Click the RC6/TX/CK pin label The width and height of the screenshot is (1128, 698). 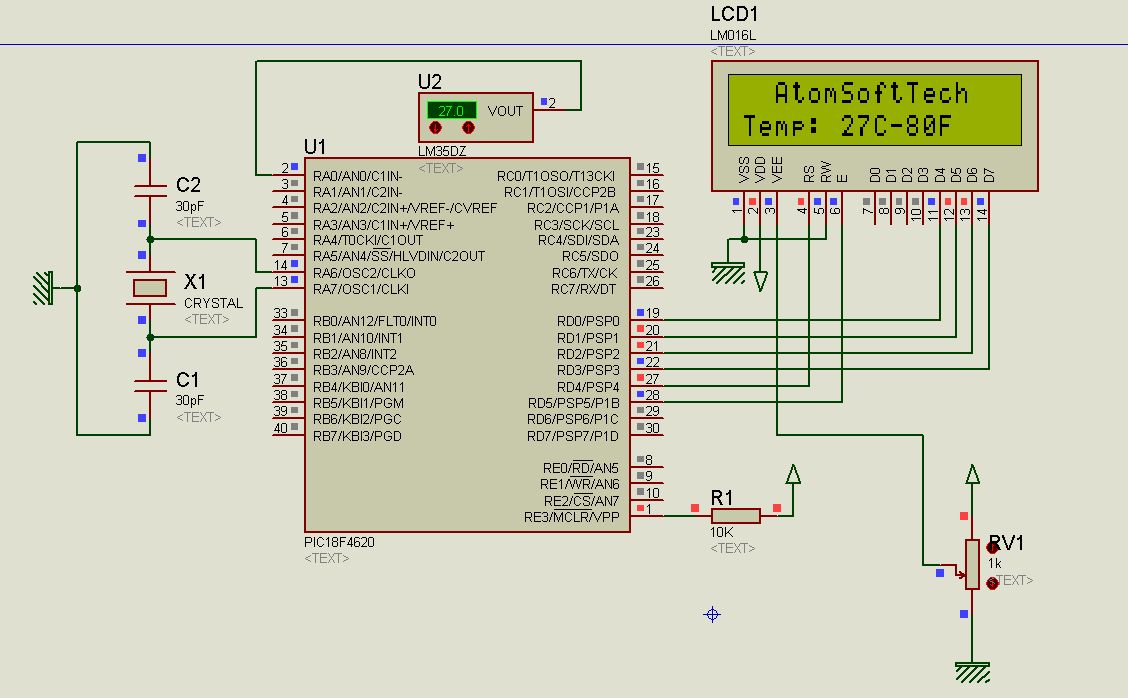(584, 273)
